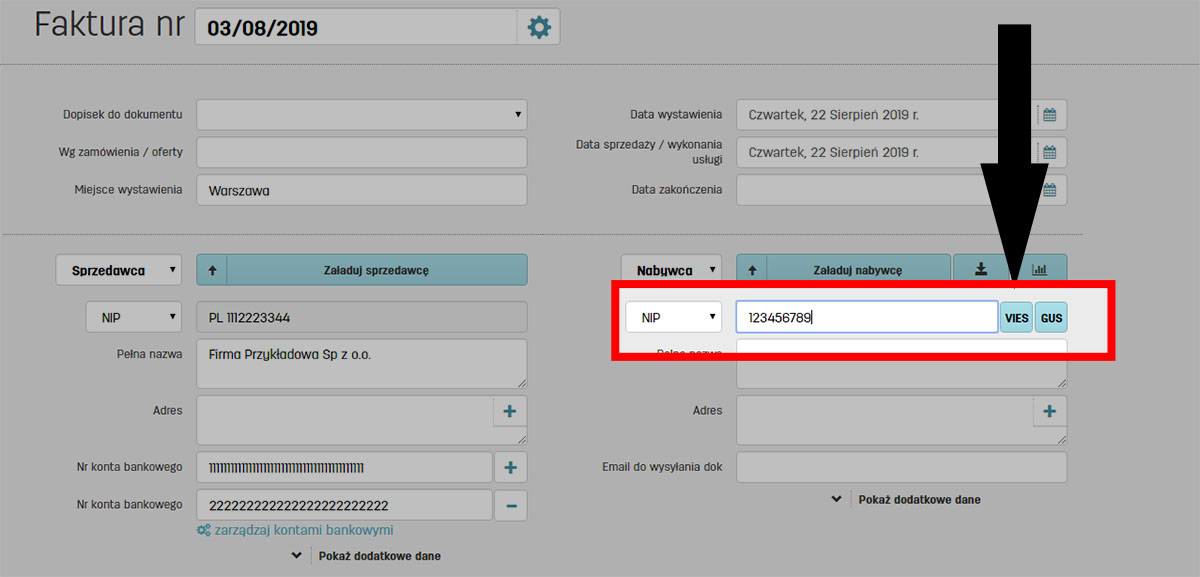1200x577 pixels.
Task: Click the GUS lookup button
Action: tap(1051, 318)
